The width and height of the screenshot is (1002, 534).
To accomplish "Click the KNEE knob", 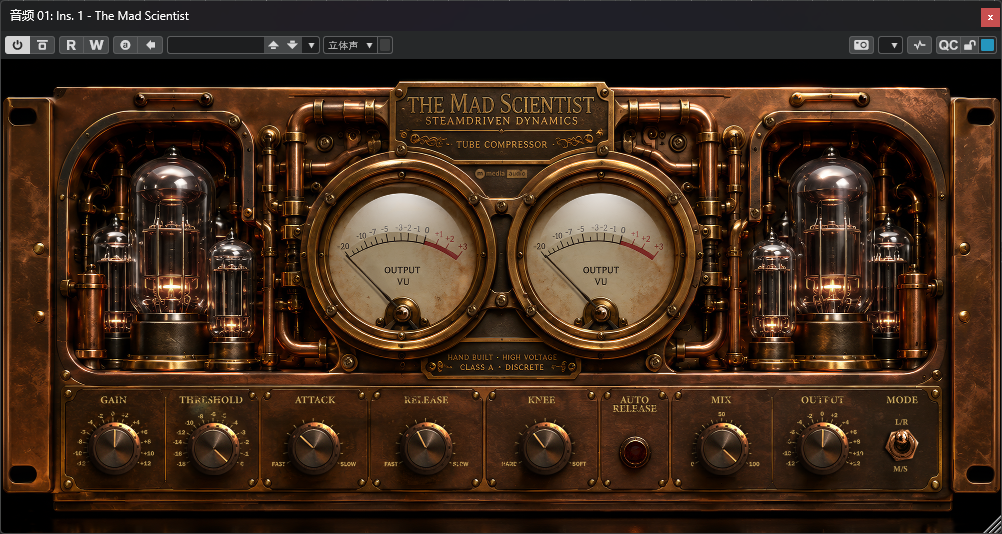I will pos(546,446).
